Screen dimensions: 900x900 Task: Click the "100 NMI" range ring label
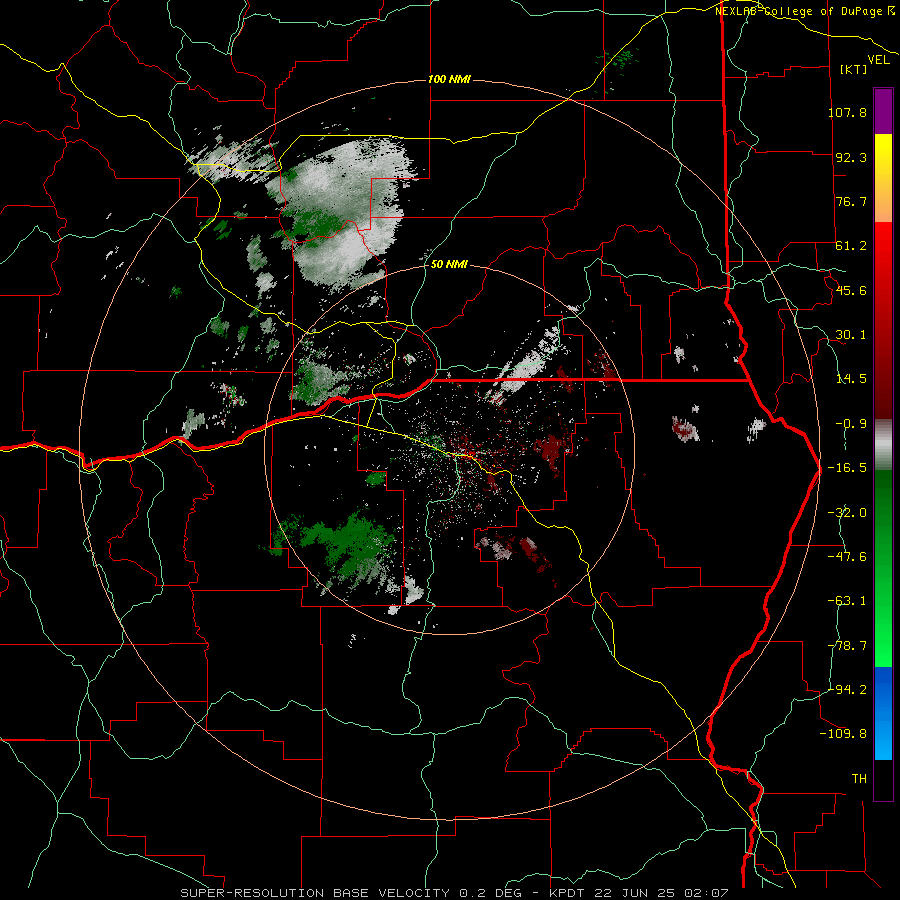click(449, 79)
